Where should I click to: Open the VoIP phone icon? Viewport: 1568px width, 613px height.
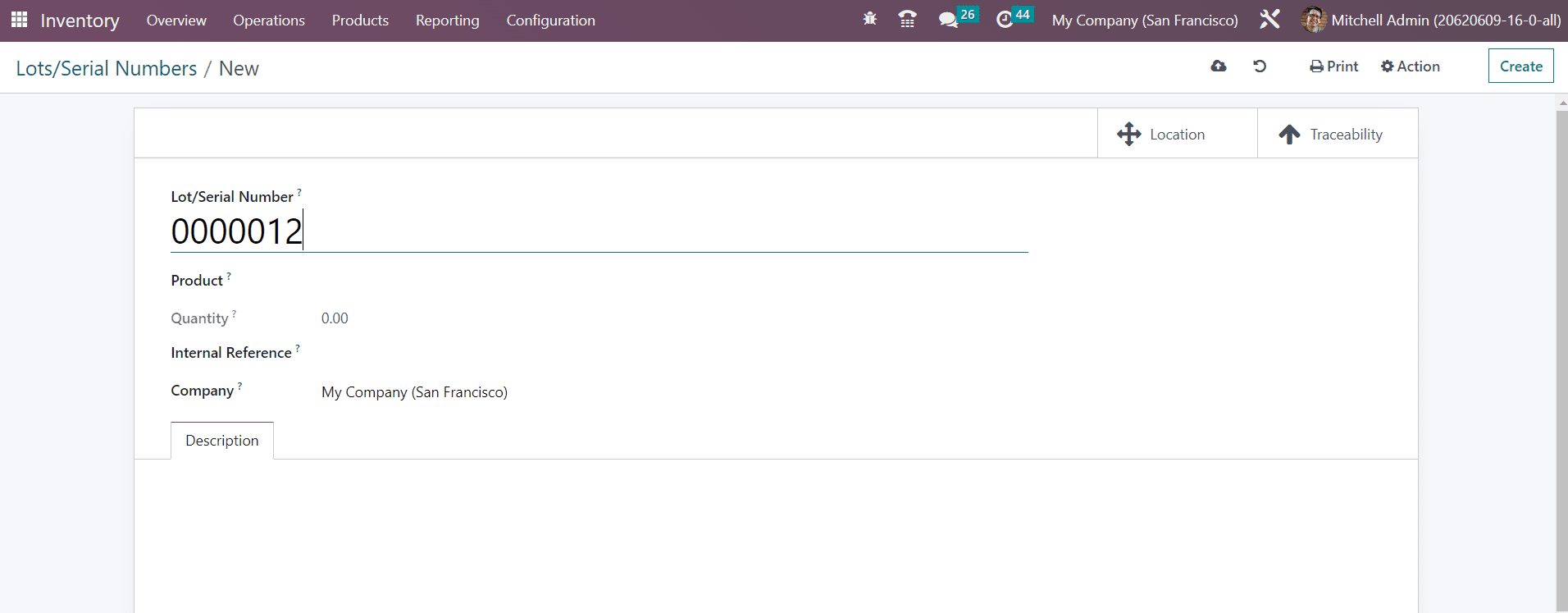(907, 20)
